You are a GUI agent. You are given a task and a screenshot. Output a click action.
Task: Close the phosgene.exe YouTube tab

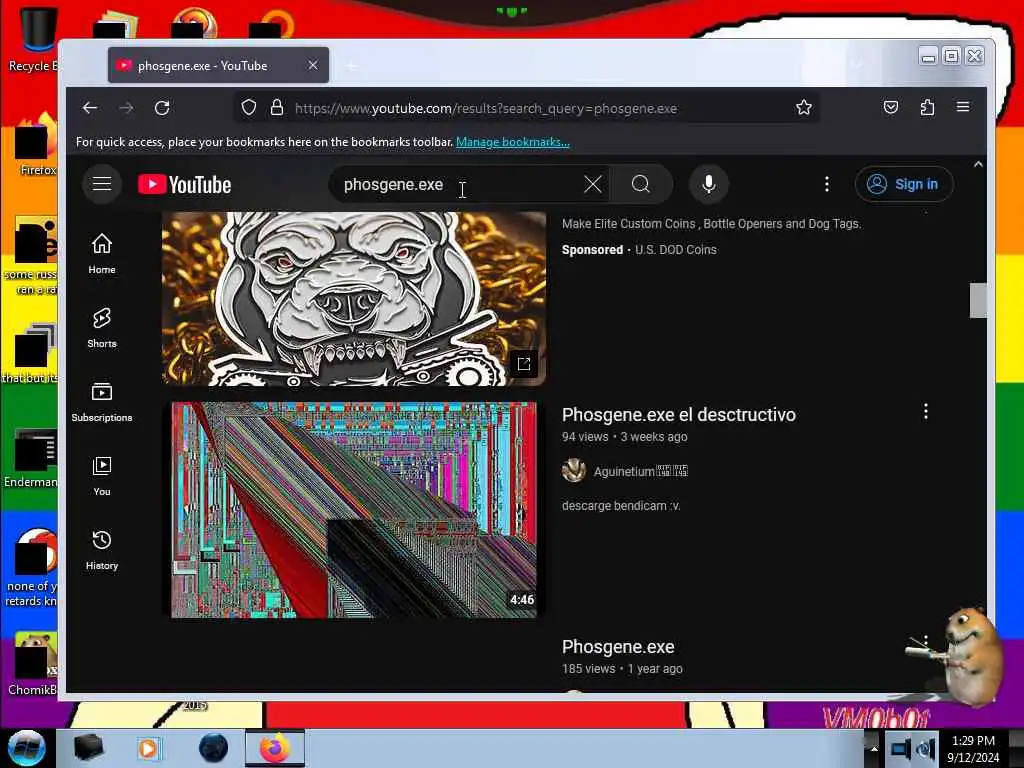[313, 65]
